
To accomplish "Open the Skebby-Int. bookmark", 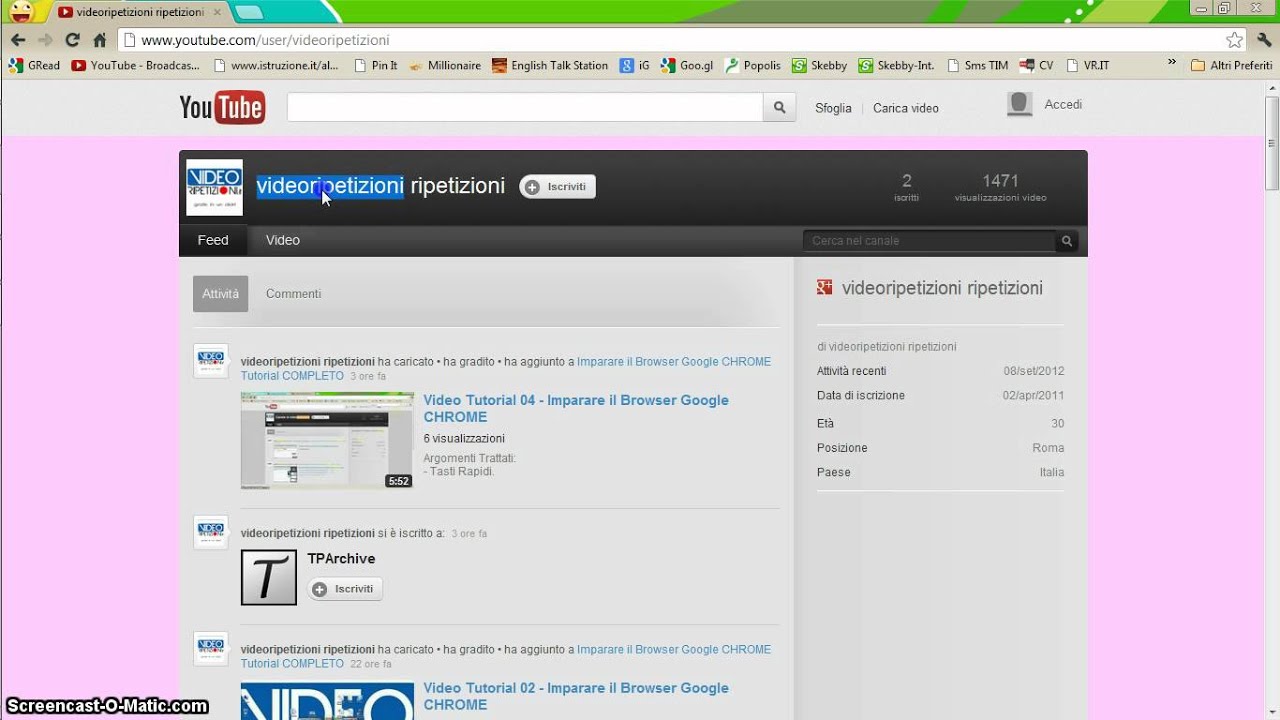I will [x=897, y=65].
